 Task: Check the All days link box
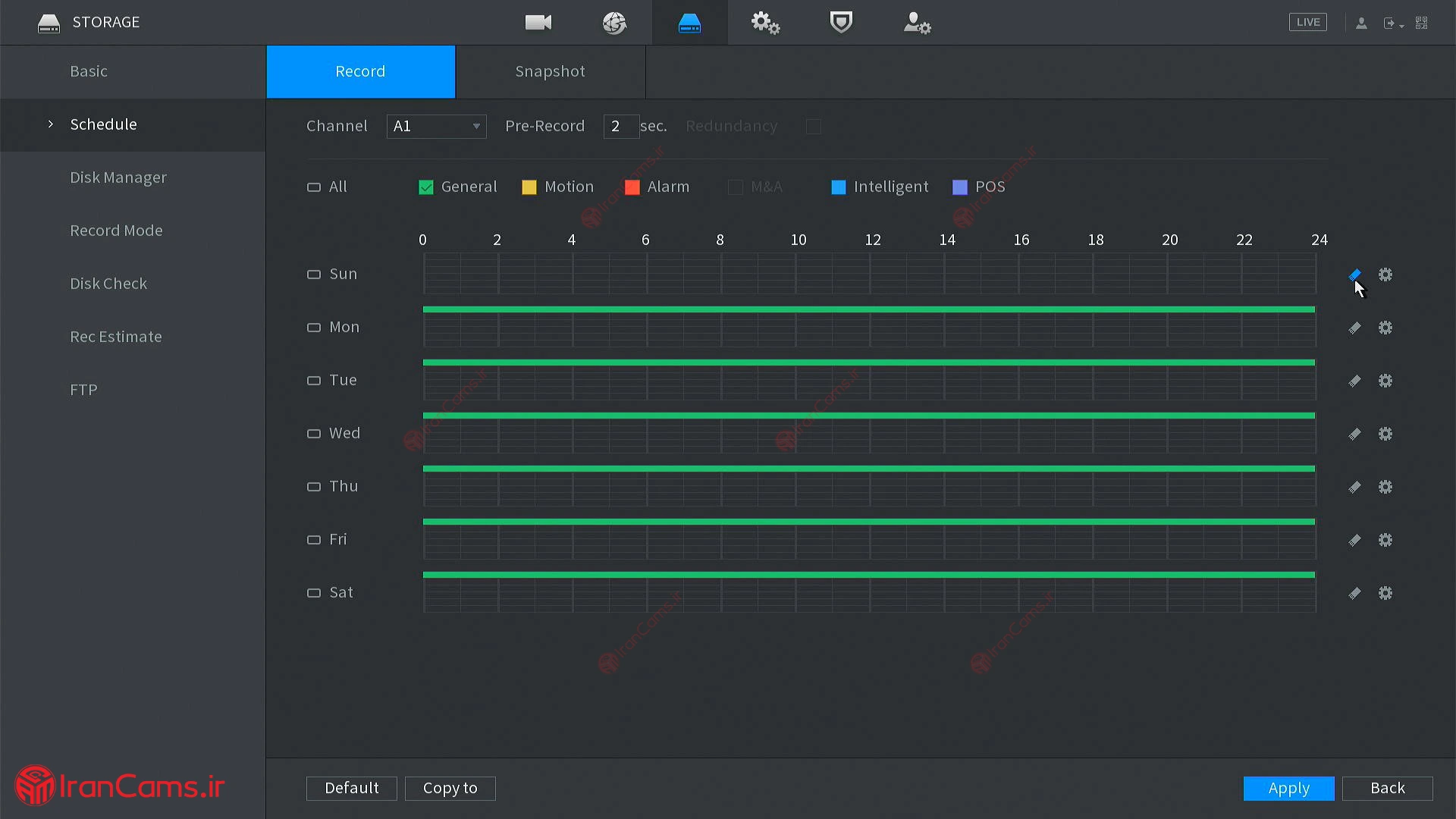(314, 187)
